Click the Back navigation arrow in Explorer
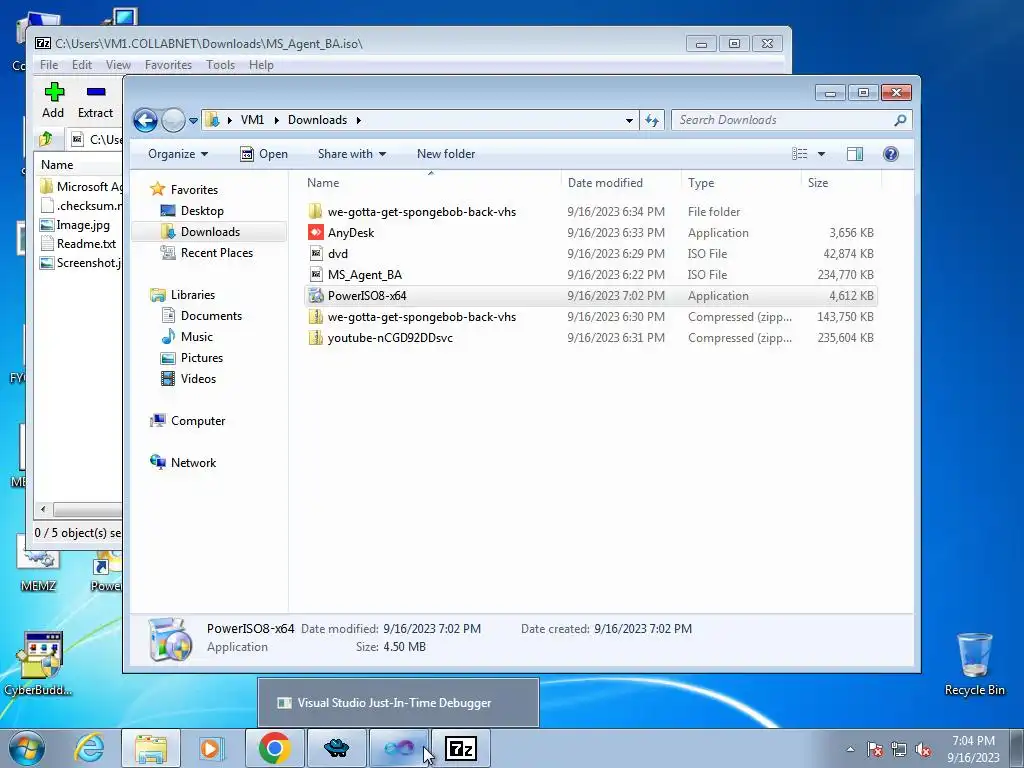 [145, 120]
